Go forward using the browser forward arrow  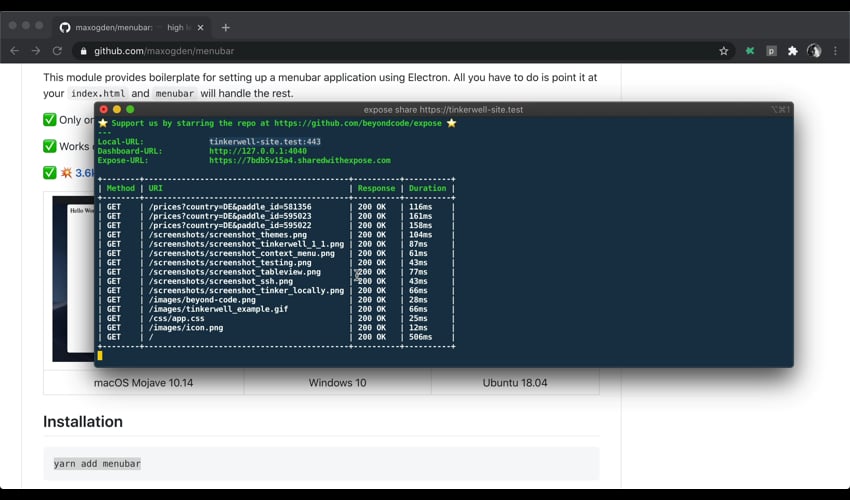point(36,51)
